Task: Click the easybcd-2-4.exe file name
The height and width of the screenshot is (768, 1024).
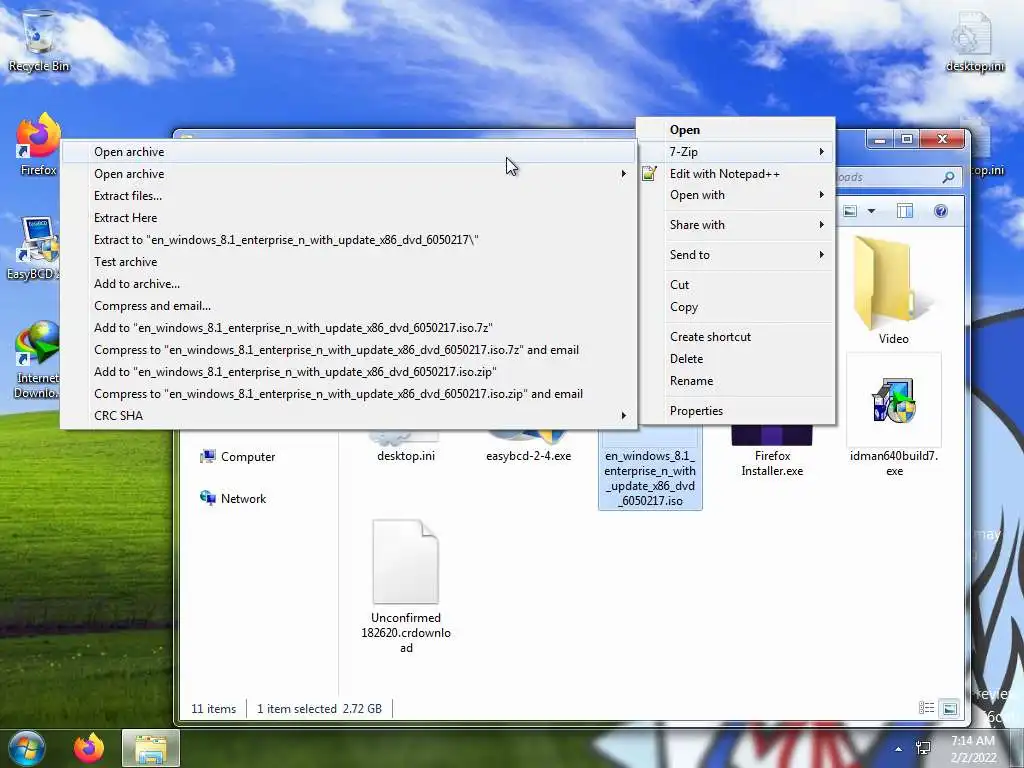Action: tap(528, 456)
